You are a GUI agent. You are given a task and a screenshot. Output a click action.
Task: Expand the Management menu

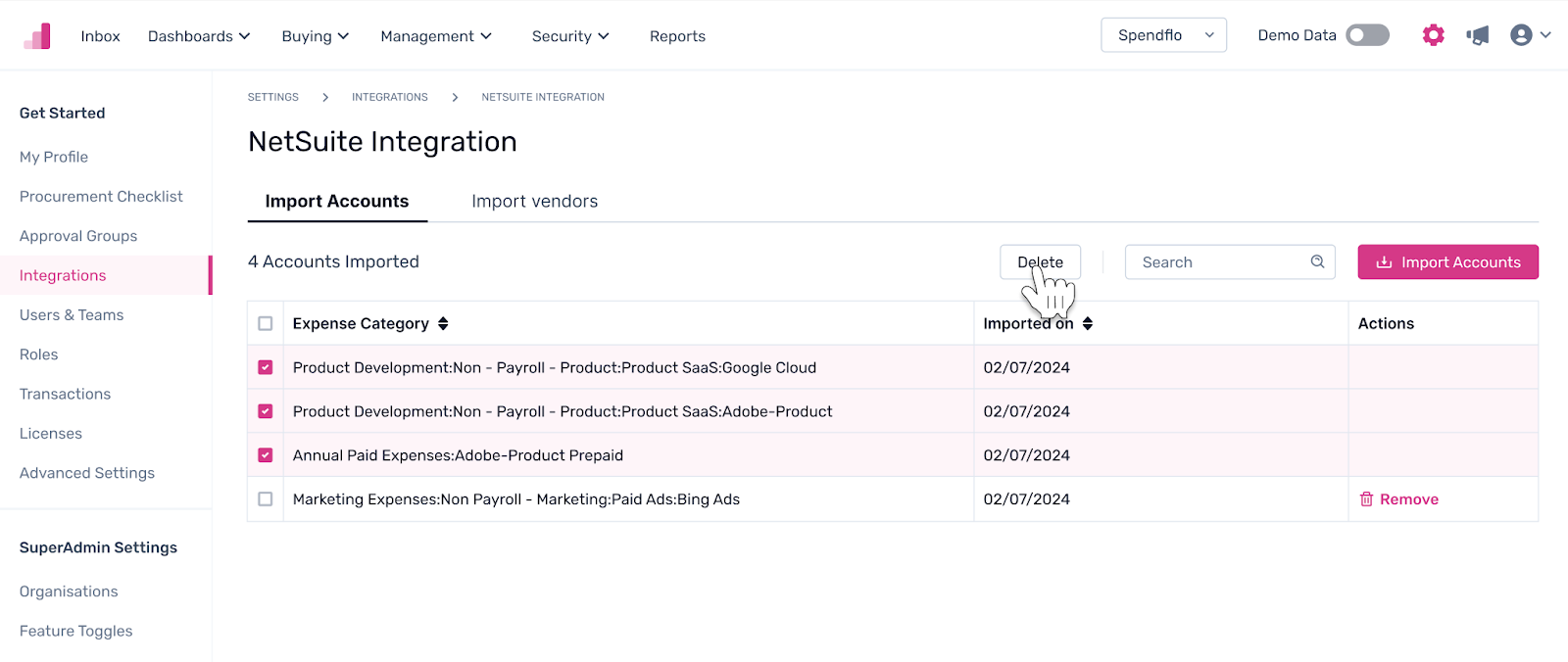point(436,36)
